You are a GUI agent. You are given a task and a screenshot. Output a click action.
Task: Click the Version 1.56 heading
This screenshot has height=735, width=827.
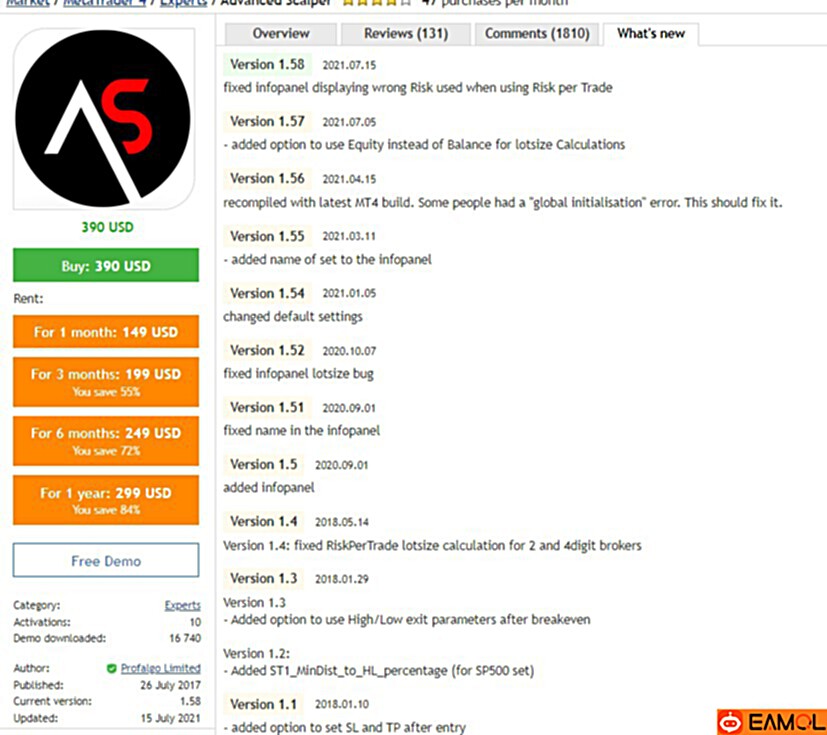coord(267,178)
